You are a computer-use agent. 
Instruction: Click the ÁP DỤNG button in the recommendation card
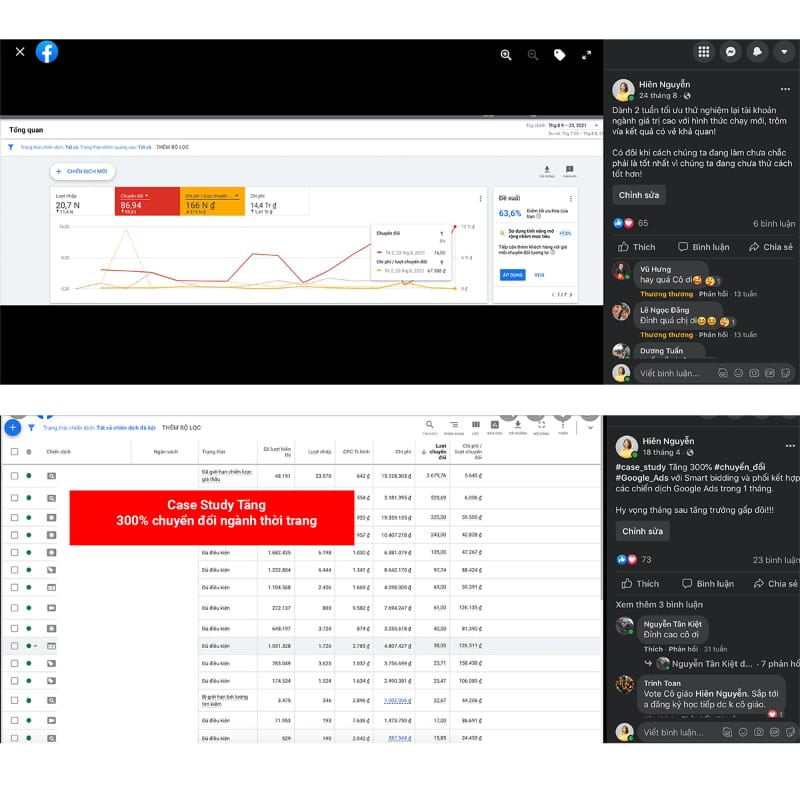tap(512, 275)
